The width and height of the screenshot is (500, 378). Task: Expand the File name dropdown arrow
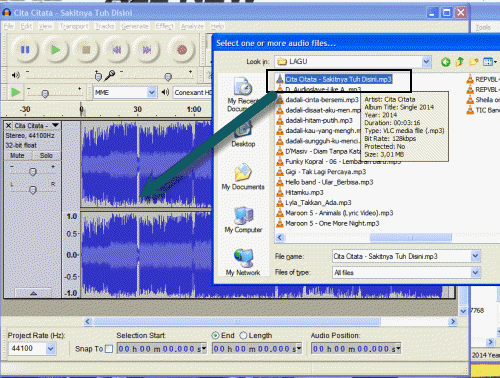coord(475,256)
